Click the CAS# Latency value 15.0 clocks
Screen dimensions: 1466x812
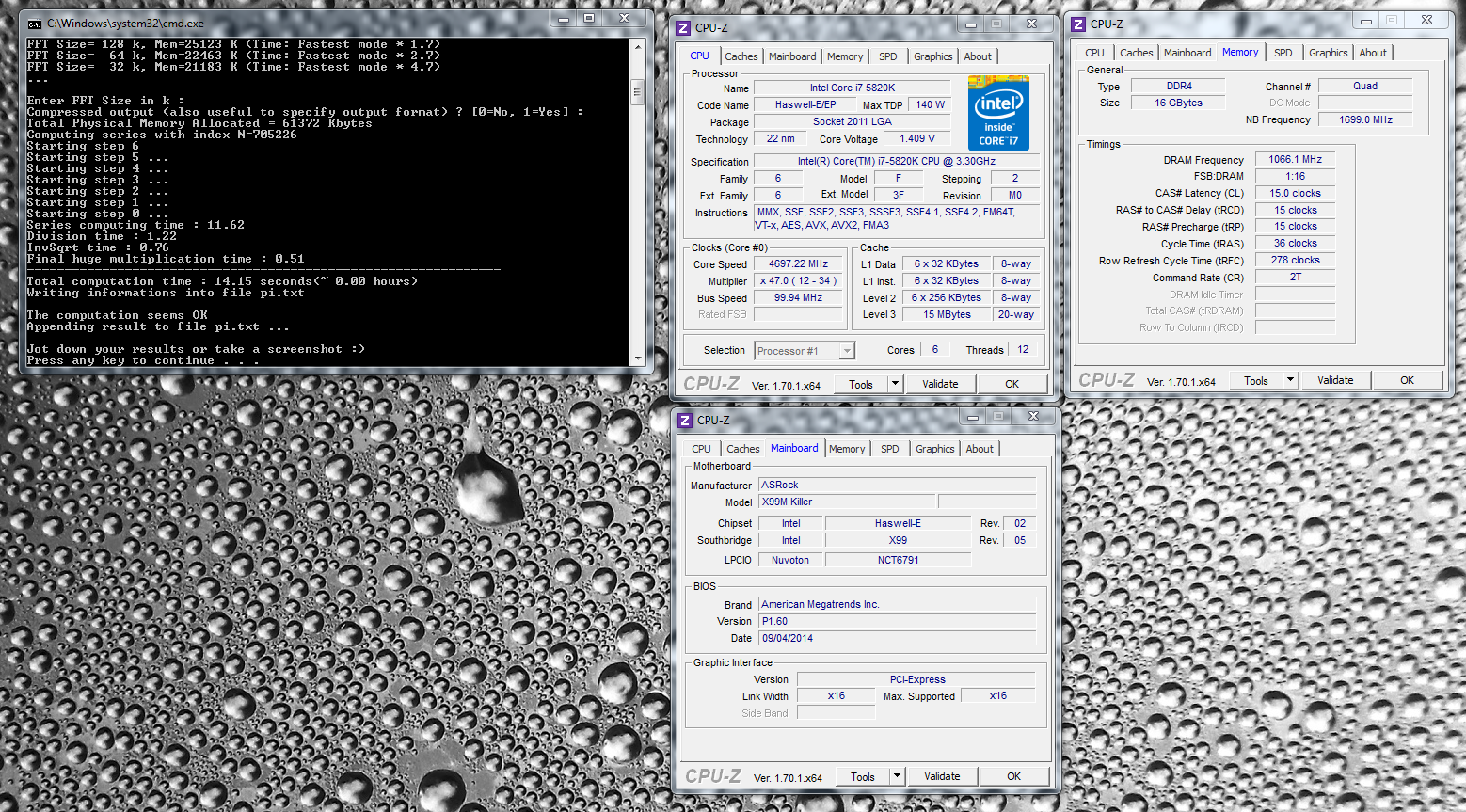(x=1295, y=194)
